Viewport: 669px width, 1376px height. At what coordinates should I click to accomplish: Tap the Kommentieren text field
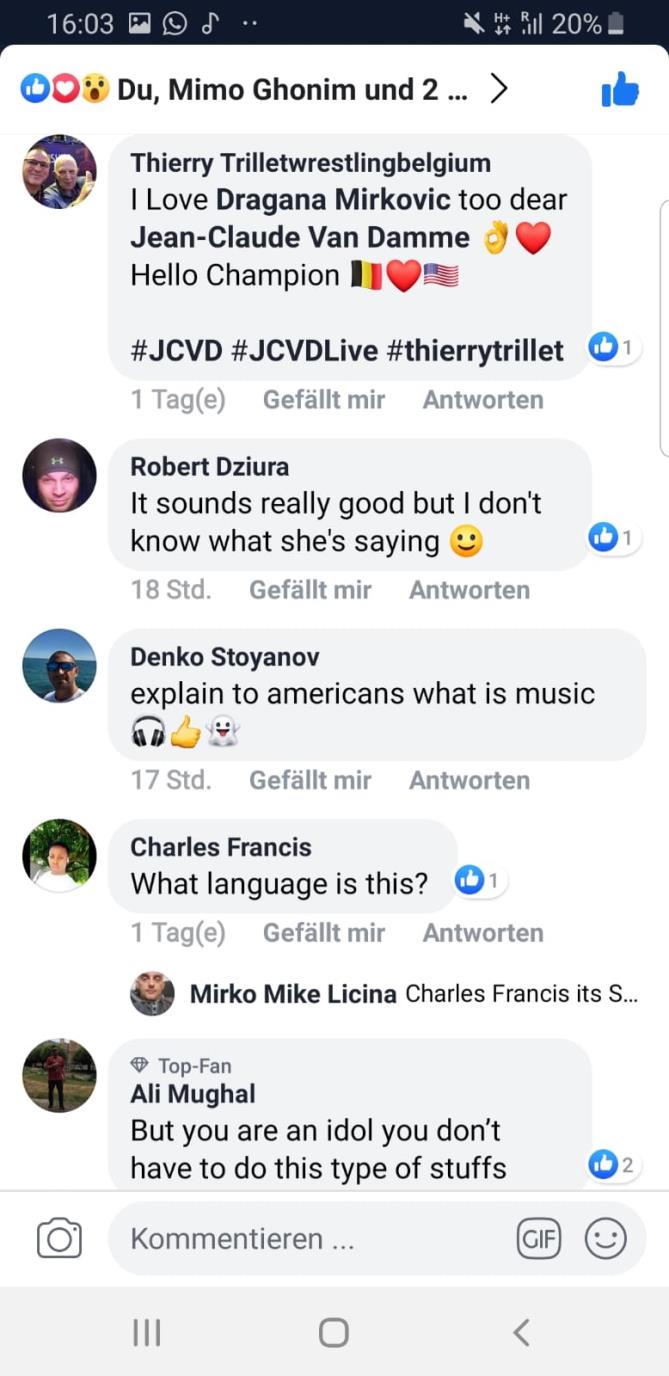pos(310,1239)
